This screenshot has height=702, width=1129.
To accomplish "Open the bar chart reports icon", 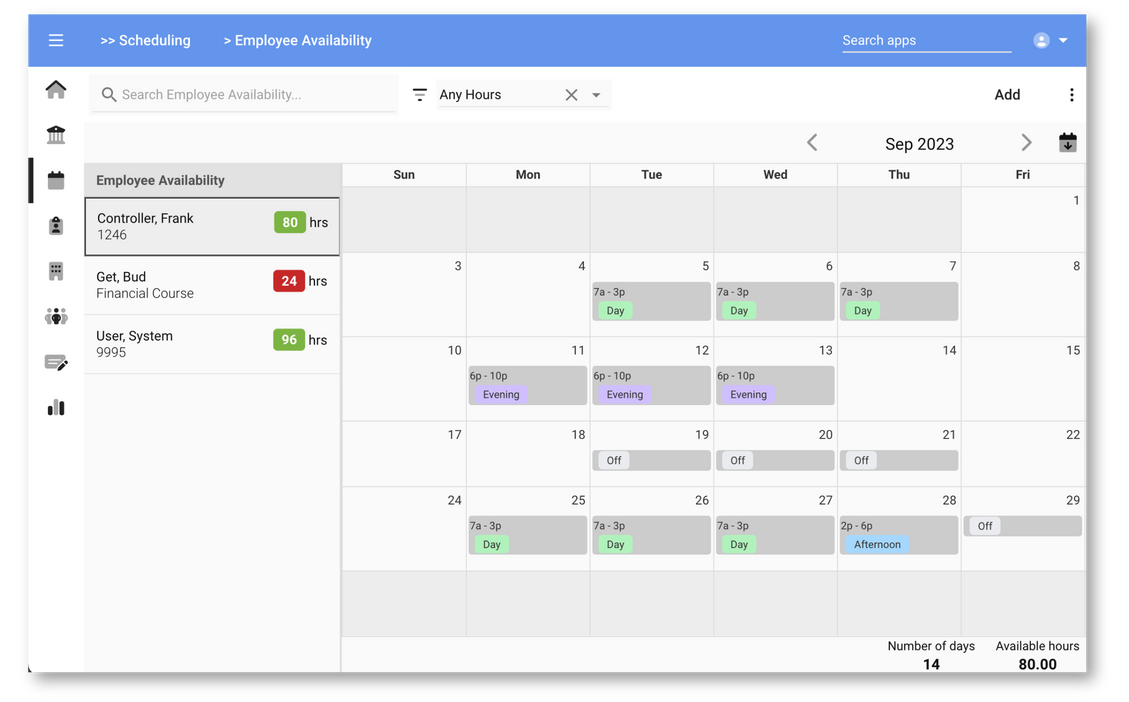I will tap(56, 407).
